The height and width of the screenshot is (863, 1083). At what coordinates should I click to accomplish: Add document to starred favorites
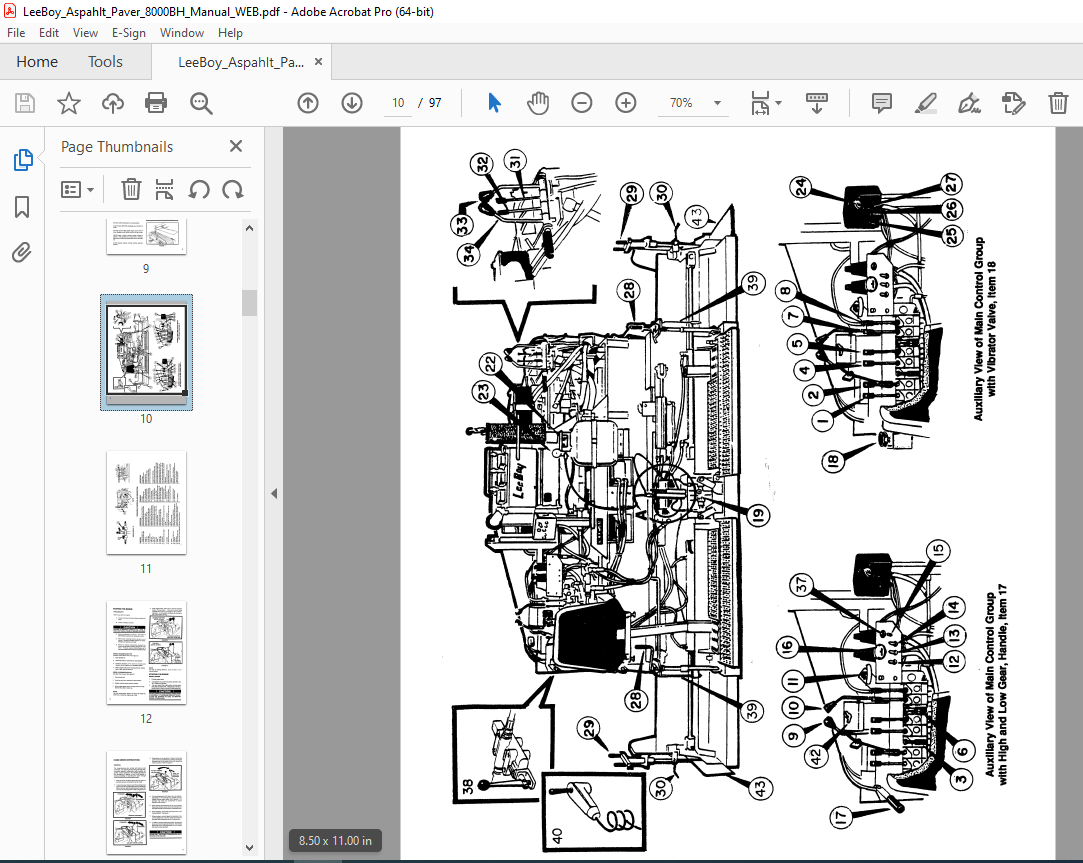[68, 103]
